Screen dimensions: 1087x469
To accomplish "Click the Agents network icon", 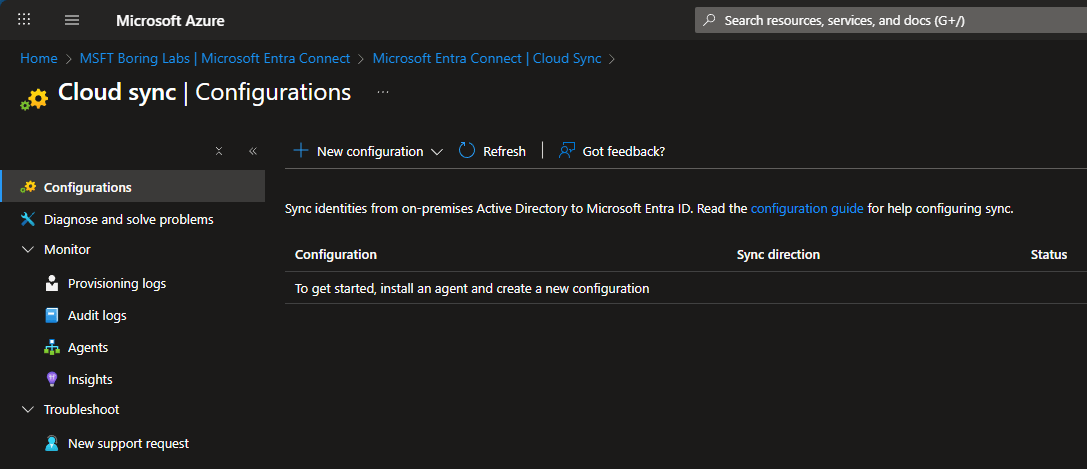I will 52,348.
